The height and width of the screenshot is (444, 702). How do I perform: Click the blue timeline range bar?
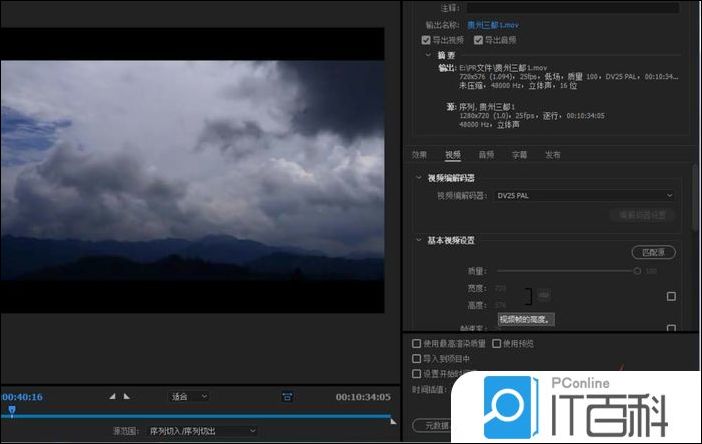coord(196,416)
